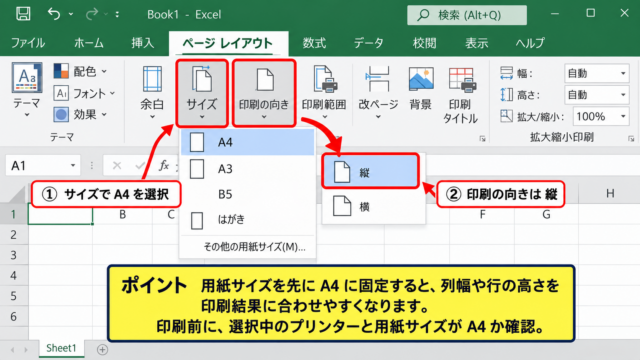
Task: Select column F header
Action: (482, 214)
